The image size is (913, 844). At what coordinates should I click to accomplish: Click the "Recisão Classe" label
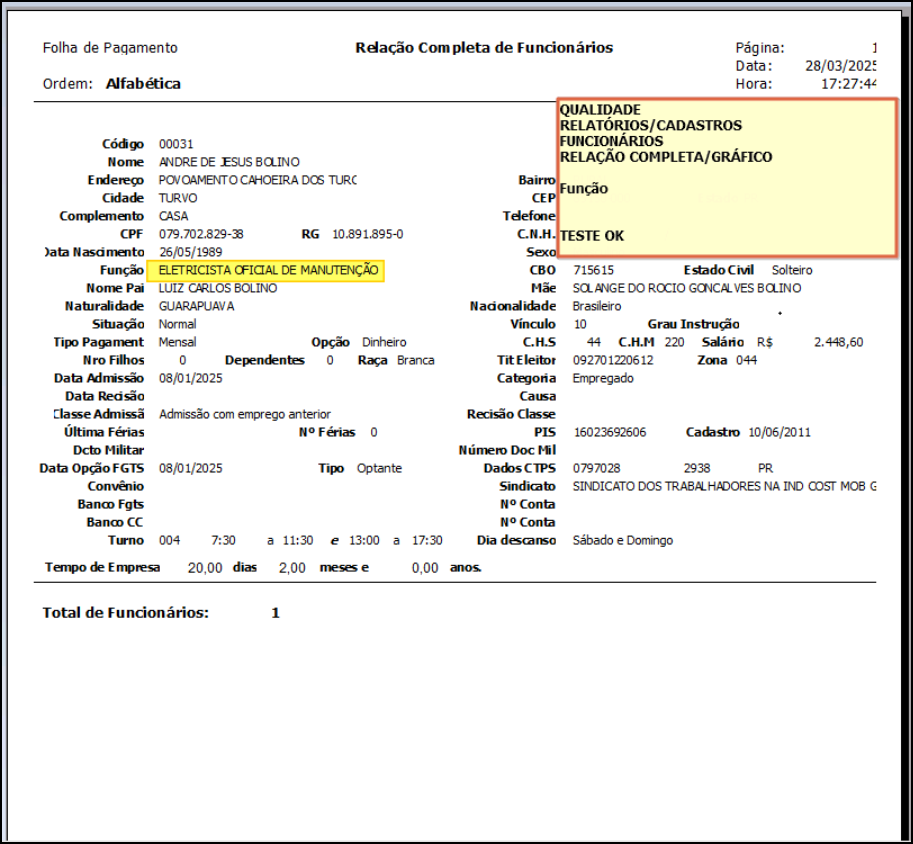(x=511, y=414)
